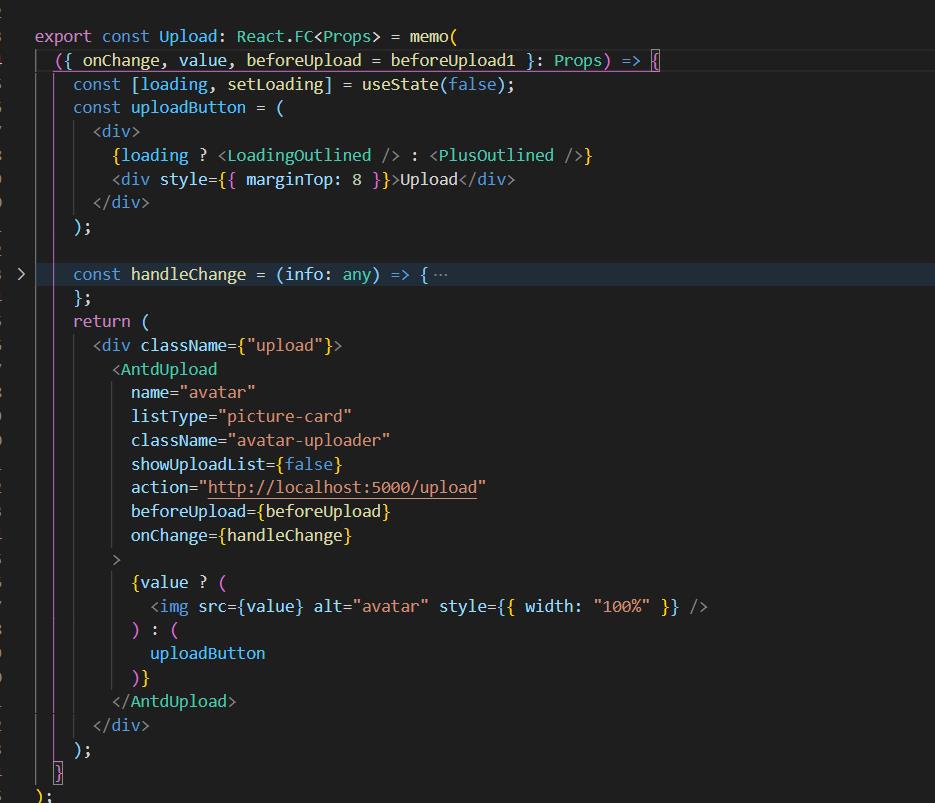Image resolution: width=935 pixels, height=803 pixels.
Task: Click the 'Props' type after the destructured parameters
Action: [x=578, y=60]
